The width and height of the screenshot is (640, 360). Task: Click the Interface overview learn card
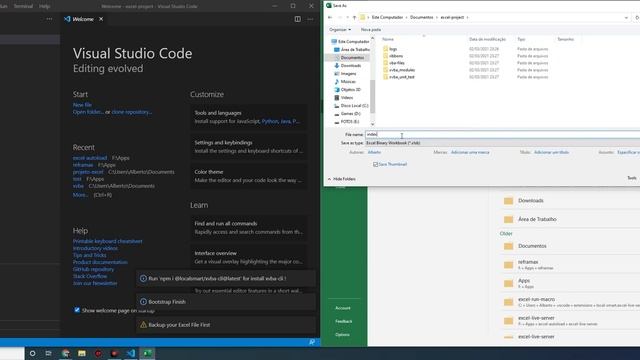pos(249,257)
